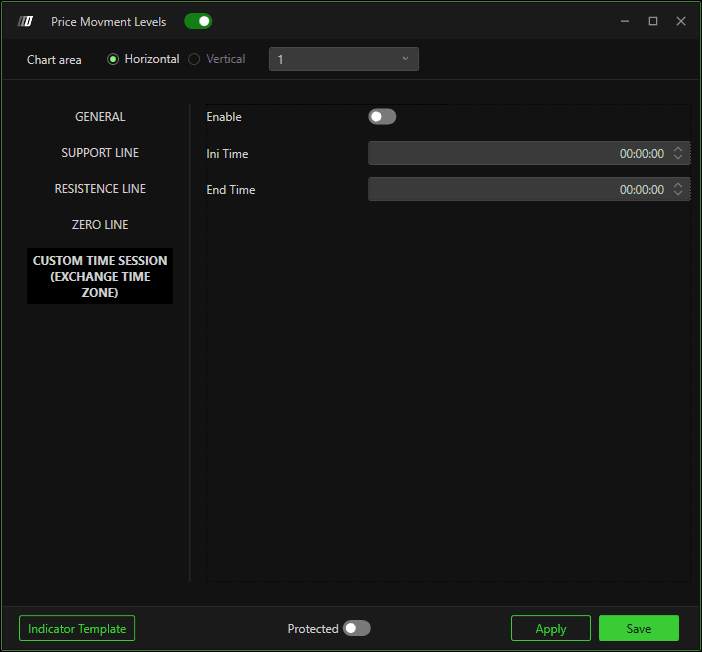The width and height of the screenshot is (702, 652).
Task: Increase End Time with up arrow
Action: [x=678, y=185]
